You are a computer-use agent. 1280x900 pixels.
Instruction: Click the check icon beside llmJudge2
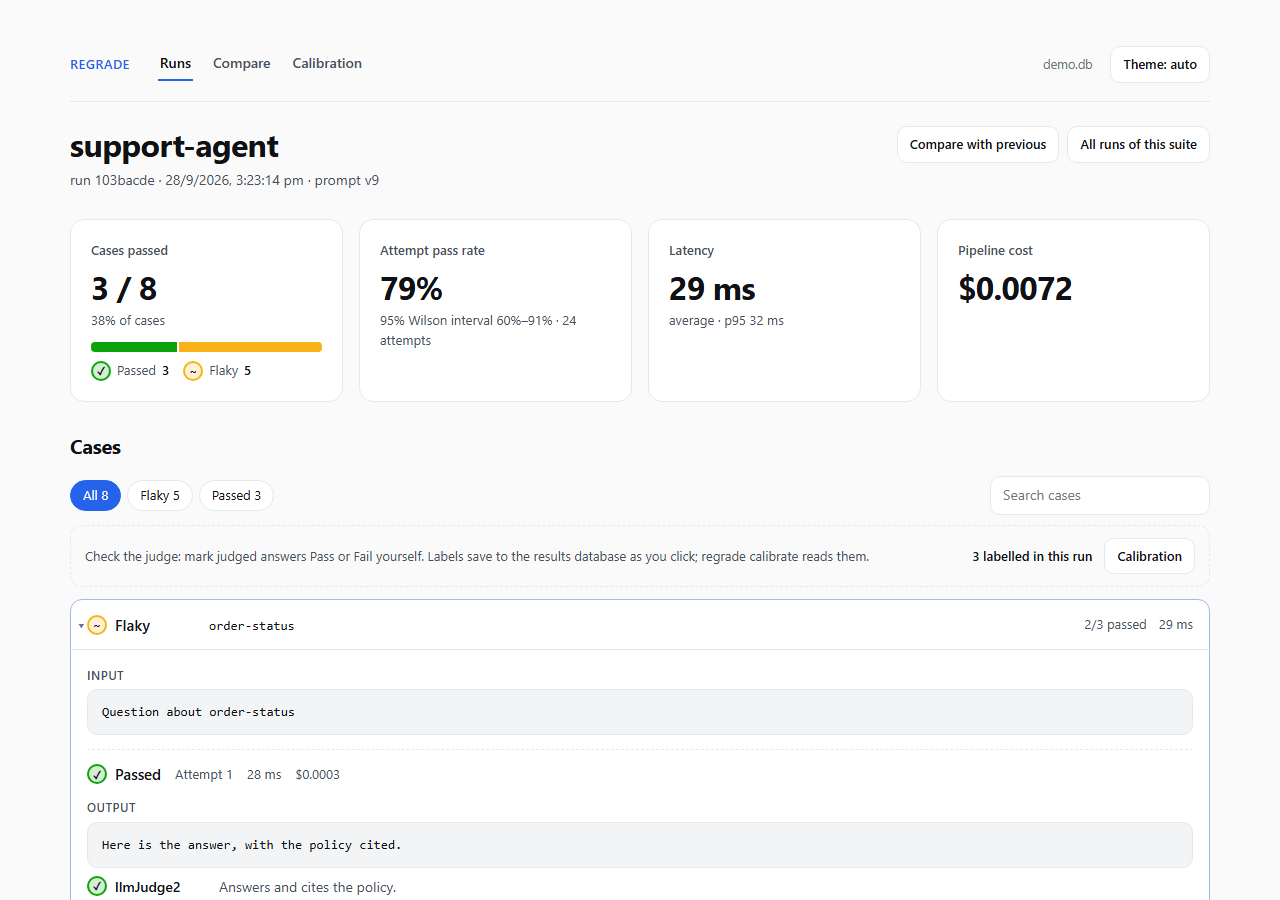click(97, 886)
